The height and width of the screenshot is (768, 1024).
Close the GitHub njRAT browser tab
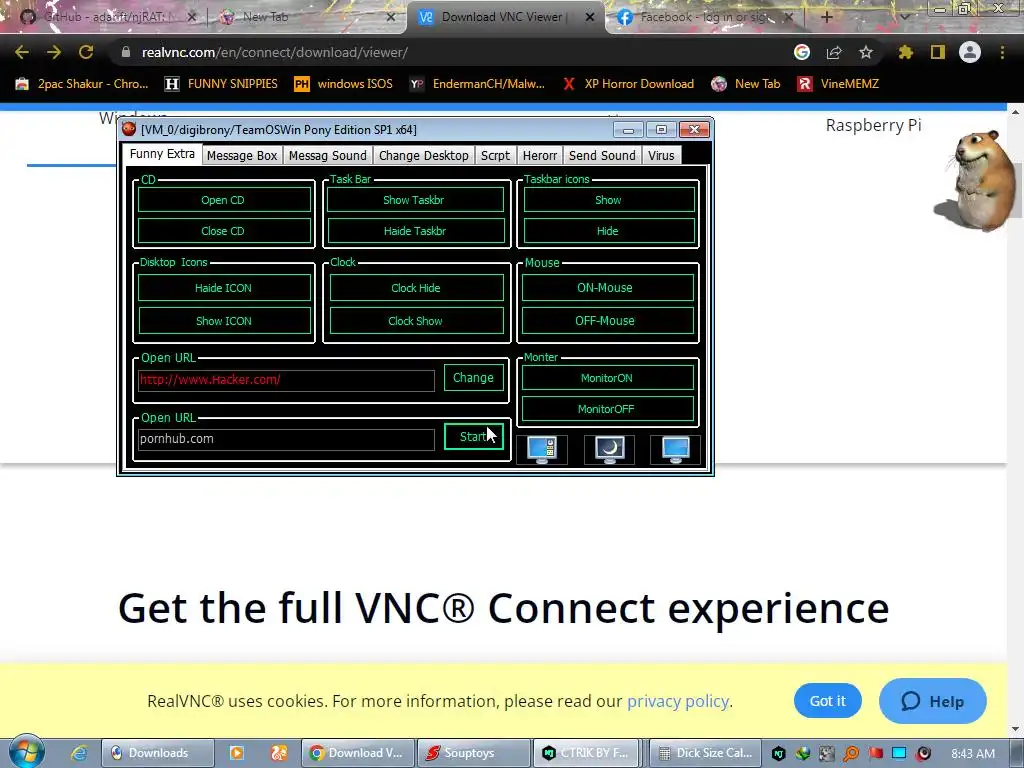[191, 18]
